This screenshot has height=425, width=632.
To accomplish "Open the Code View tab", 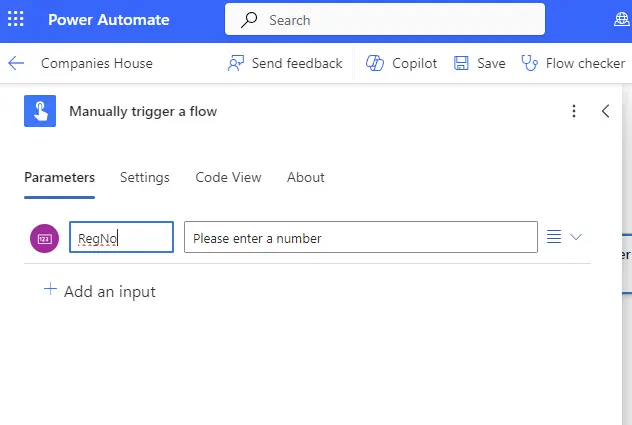I will pos(228,177).
